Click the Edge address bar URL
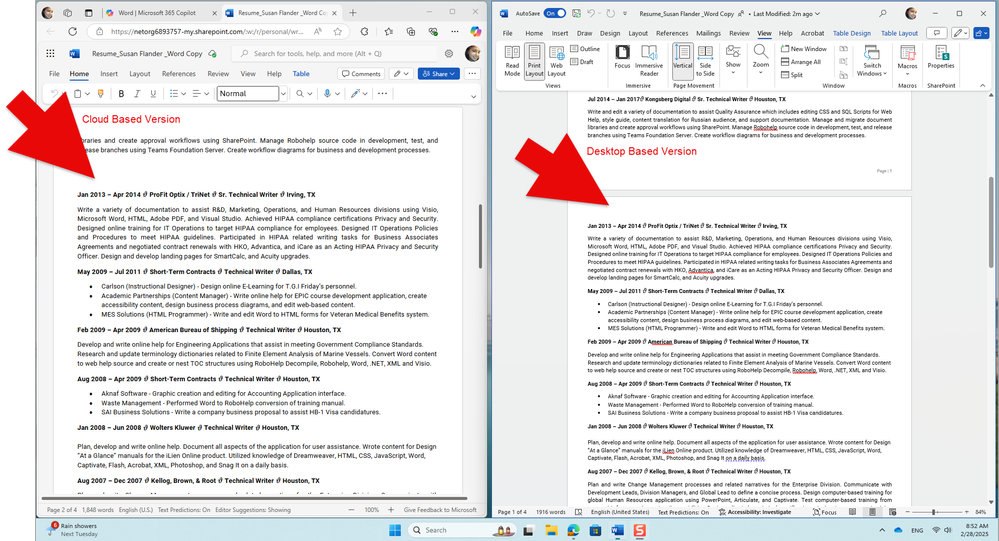The width and height of the screenshot is (999, 541). [x=207, y=31]
